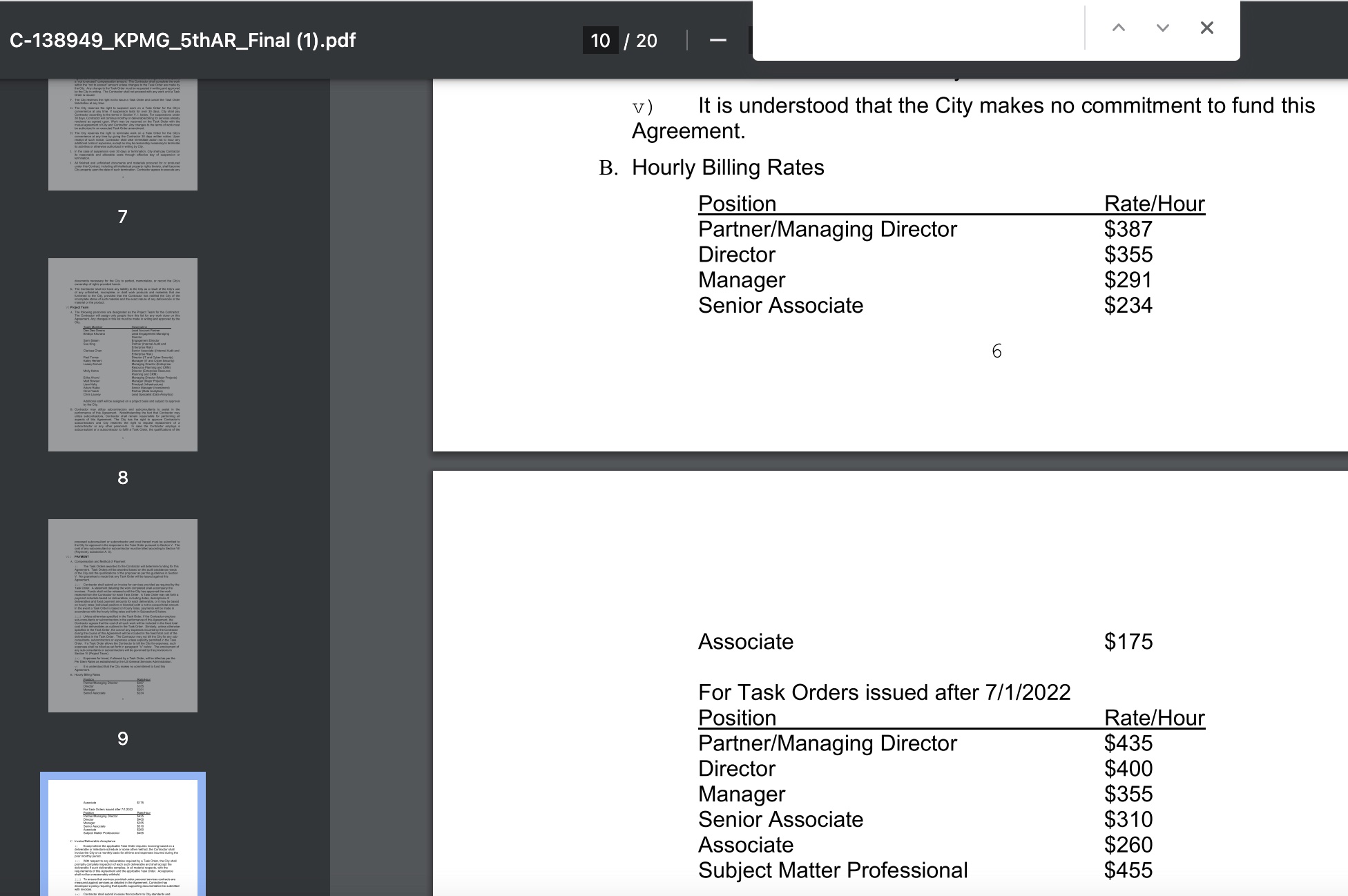Click the page number 6 footer

point(996,351)
